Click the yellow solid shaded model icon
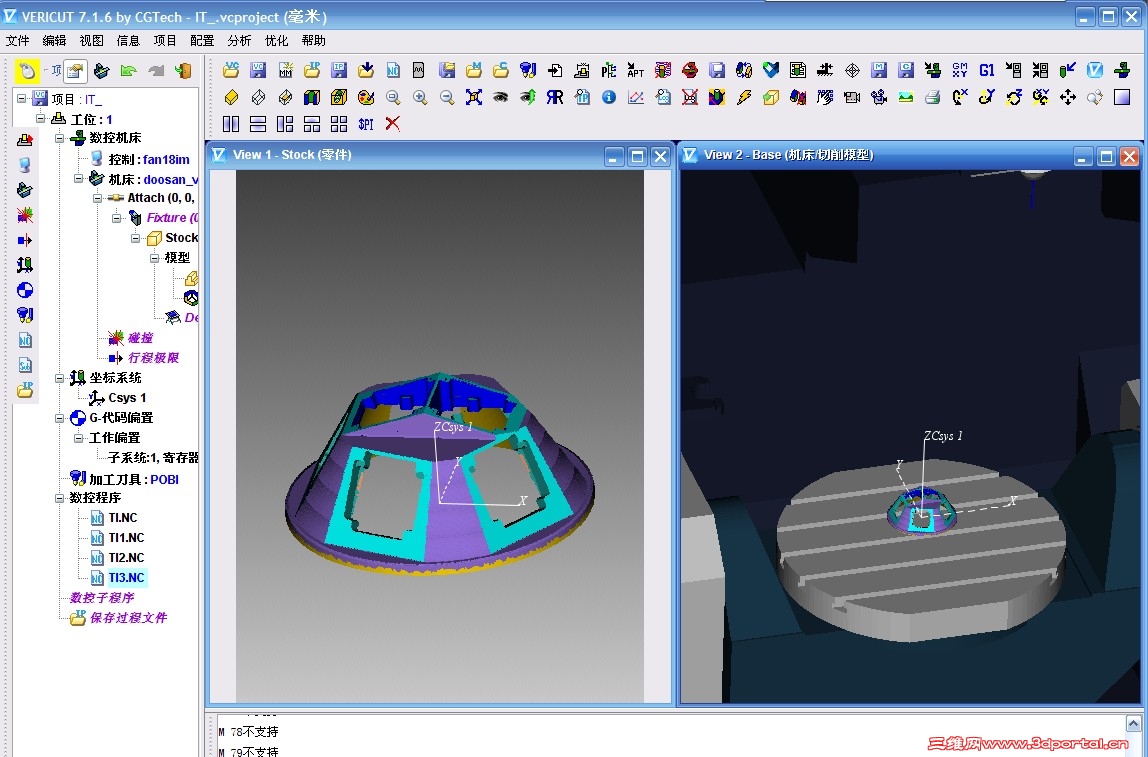Image resolution: width=1148 pixels, height=757 pixels. (x=231, y=97)
